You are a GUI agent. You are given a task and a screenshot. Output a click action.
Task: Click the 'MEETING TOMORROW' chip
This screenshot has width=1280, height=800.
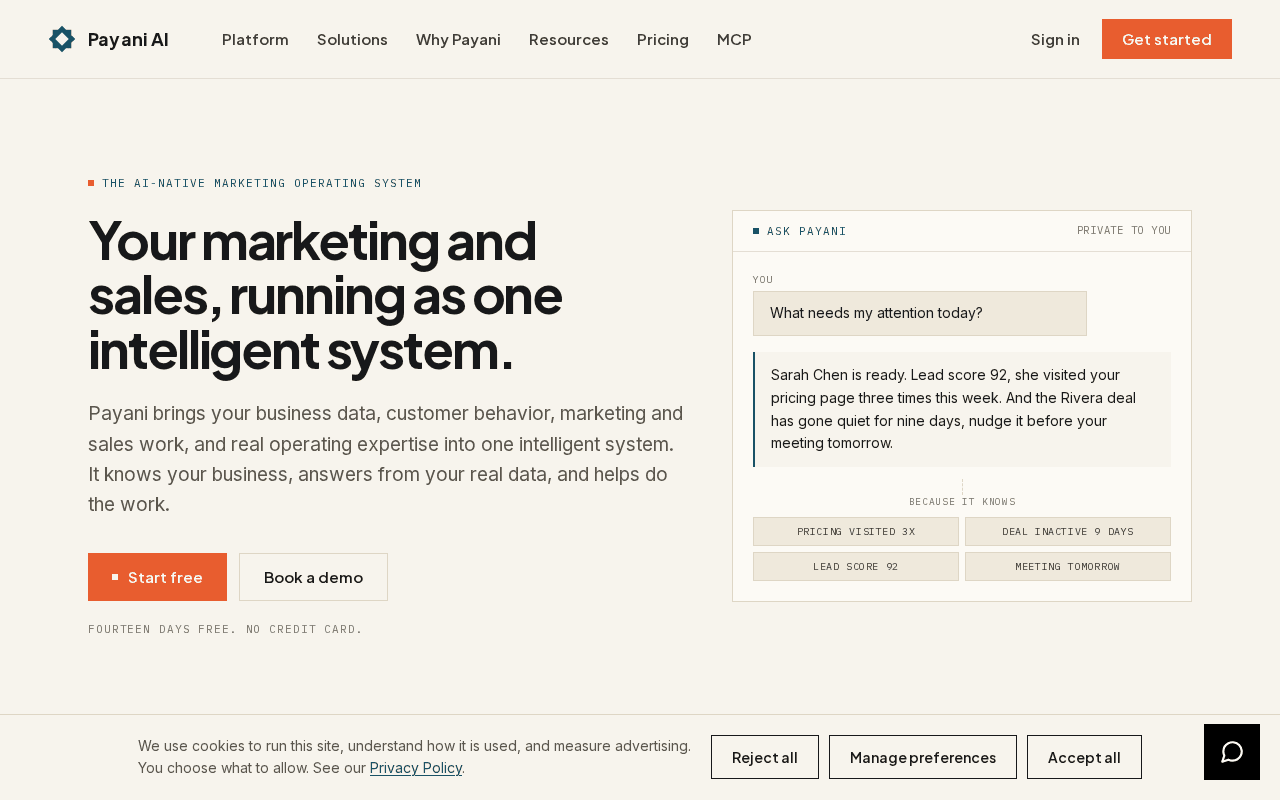pyautogui.click(x=1068, y=566)
